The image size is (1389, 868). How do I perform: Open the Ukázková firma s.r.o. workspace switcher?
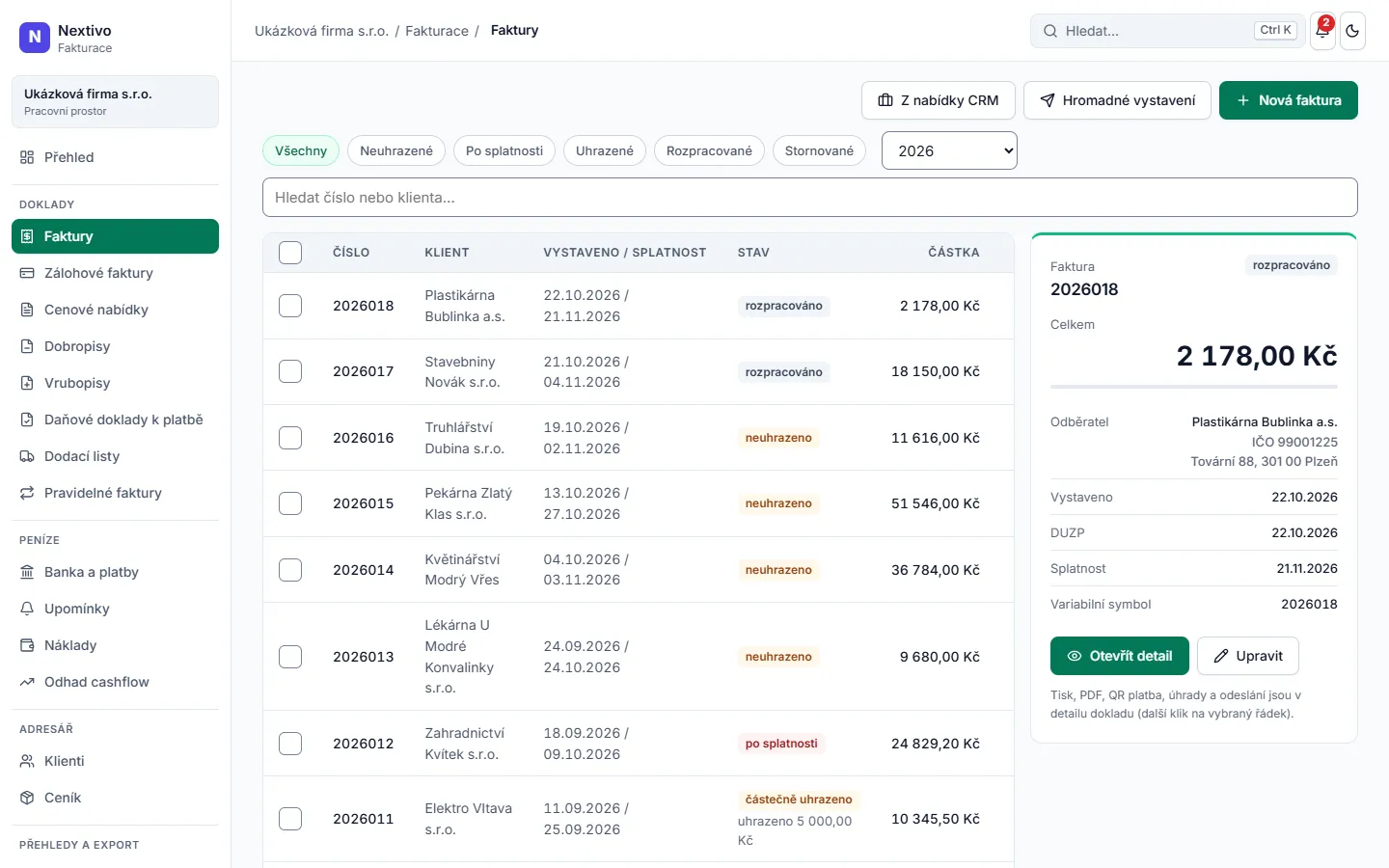(x=115, y=101)
